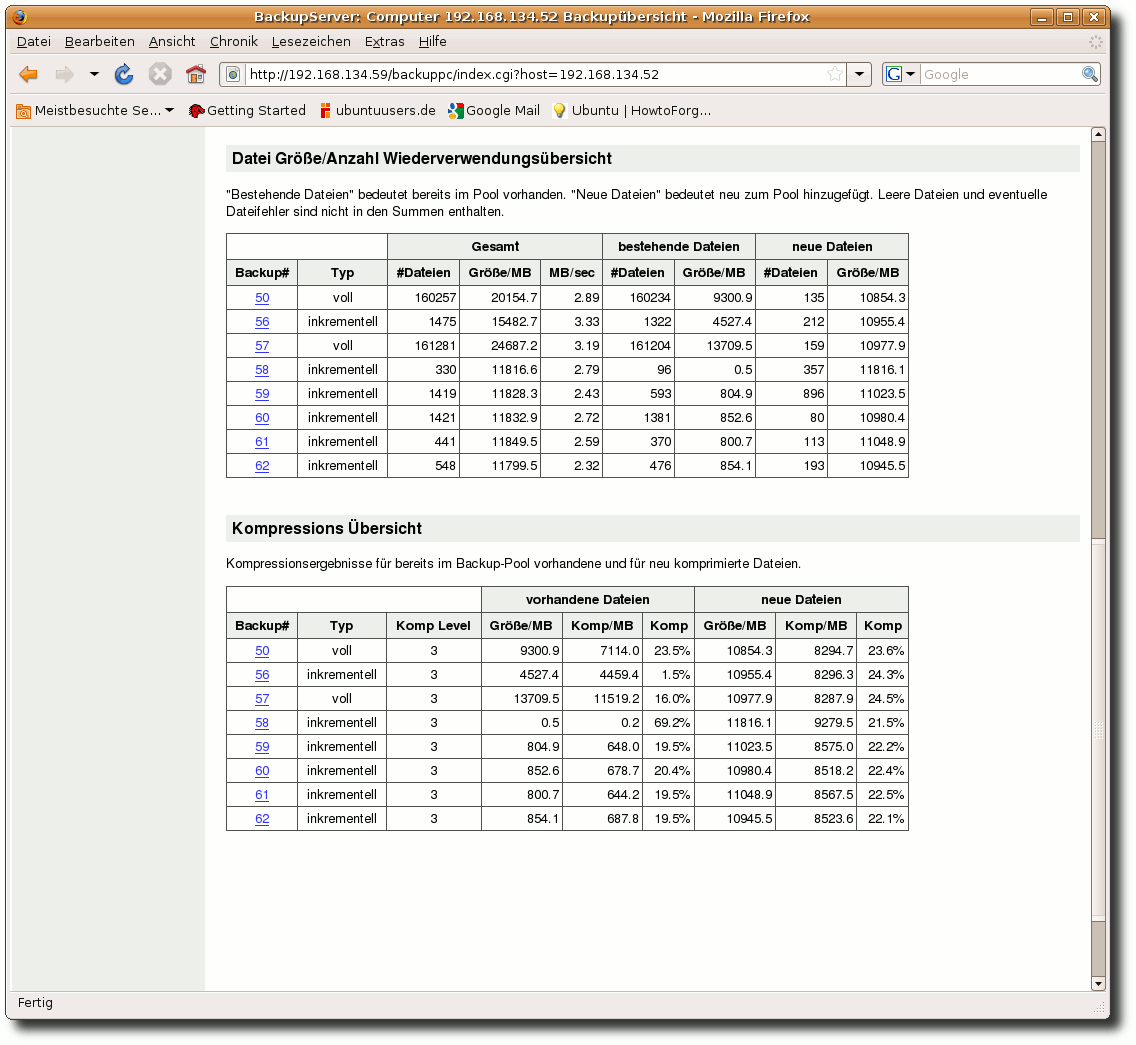The height and width of the screenshot is (1045, 1136).
Task: Click the 11519.2 Komp/MB cell
Action: pos(602,699)
